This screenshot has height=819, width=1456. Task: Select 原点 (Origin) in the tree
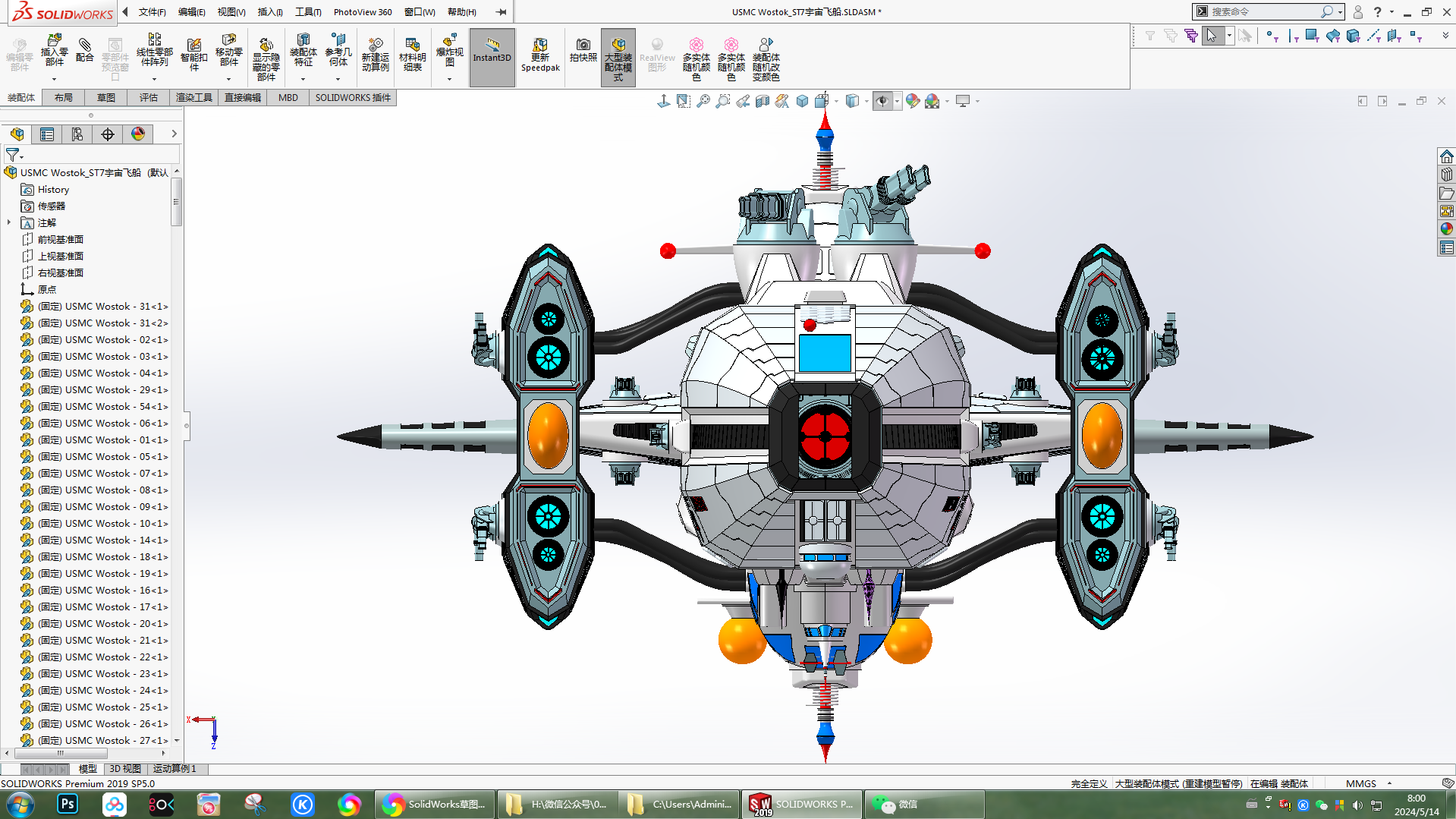[x=46, y=290]
